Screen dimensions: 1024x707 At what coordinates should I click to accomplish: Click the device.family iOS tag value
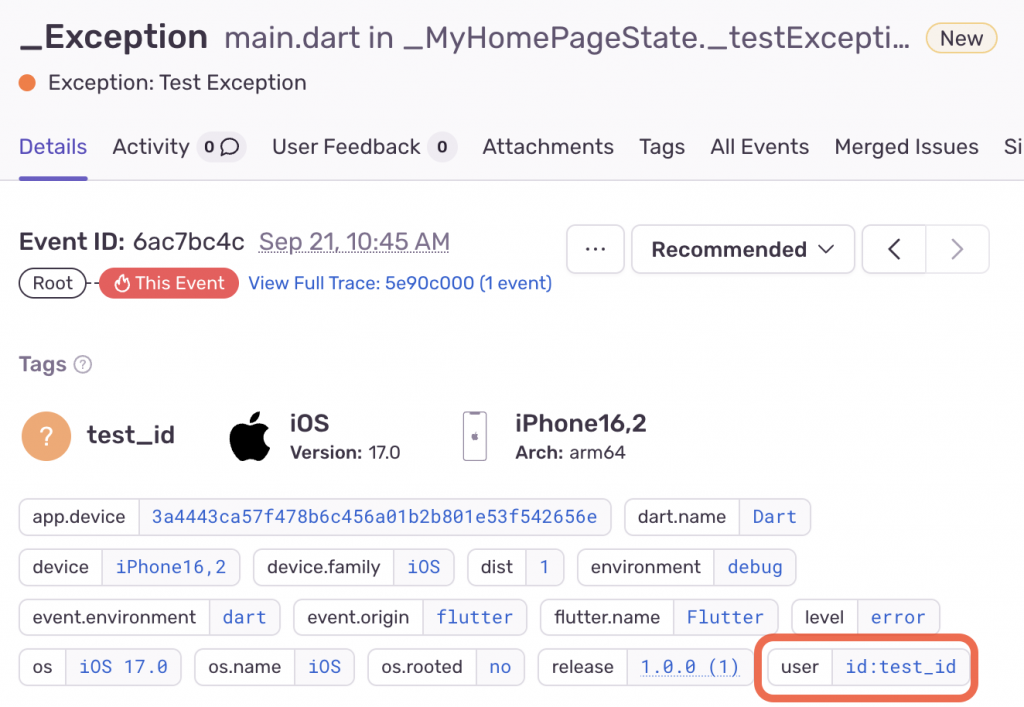(x=424, y=567)
